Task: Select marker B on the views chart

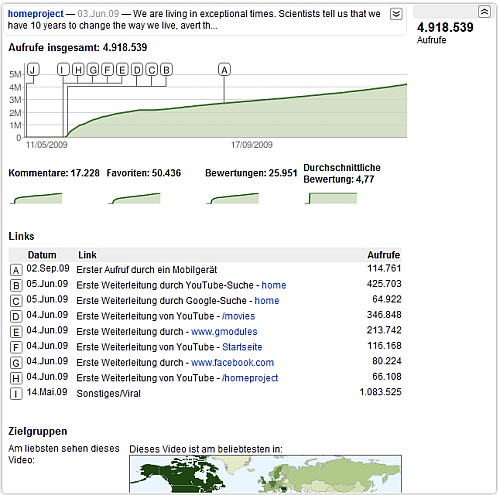Action: [166, 70]
